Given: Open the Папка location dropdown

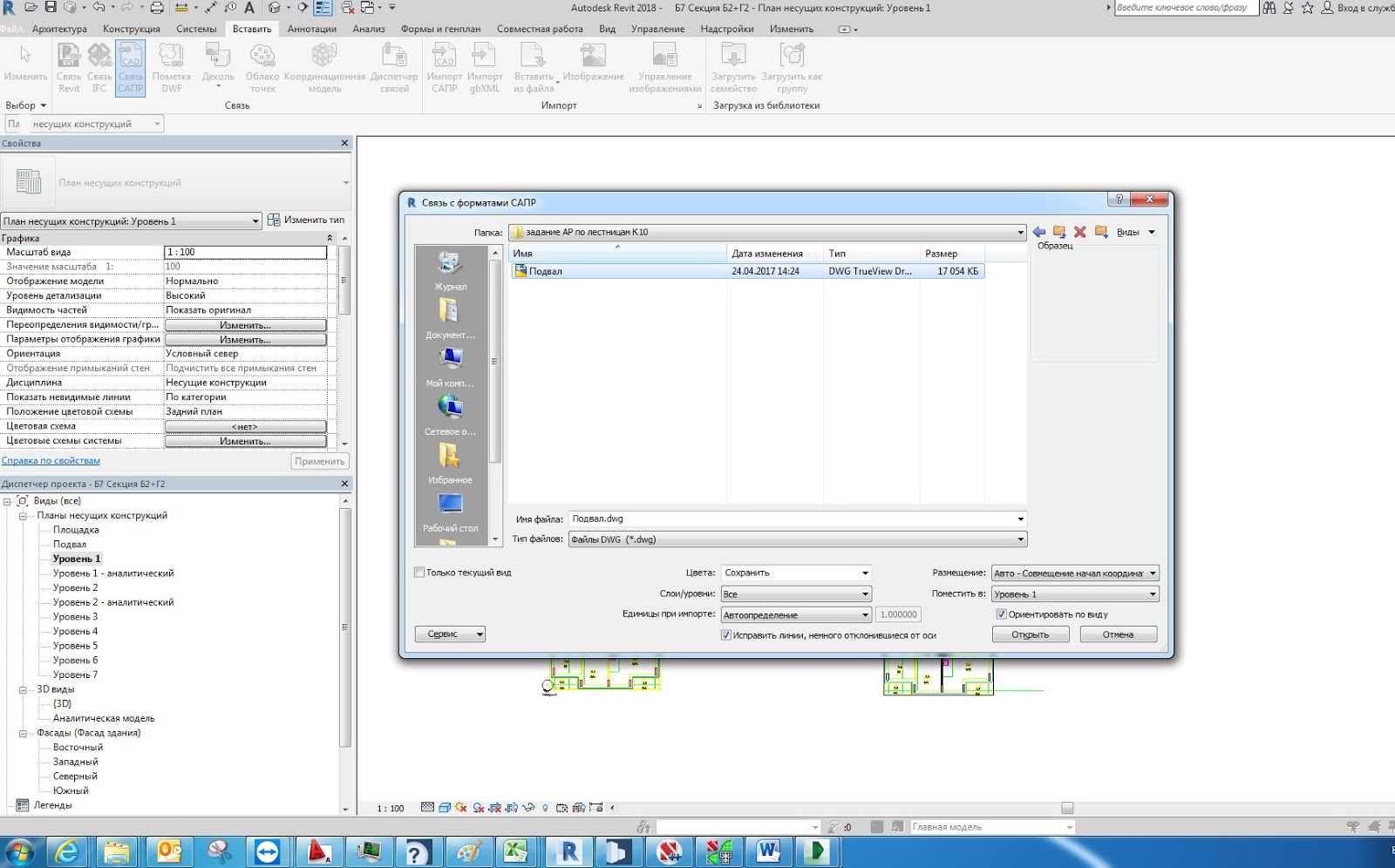Looking at the screenshot, I should (767, 232).
